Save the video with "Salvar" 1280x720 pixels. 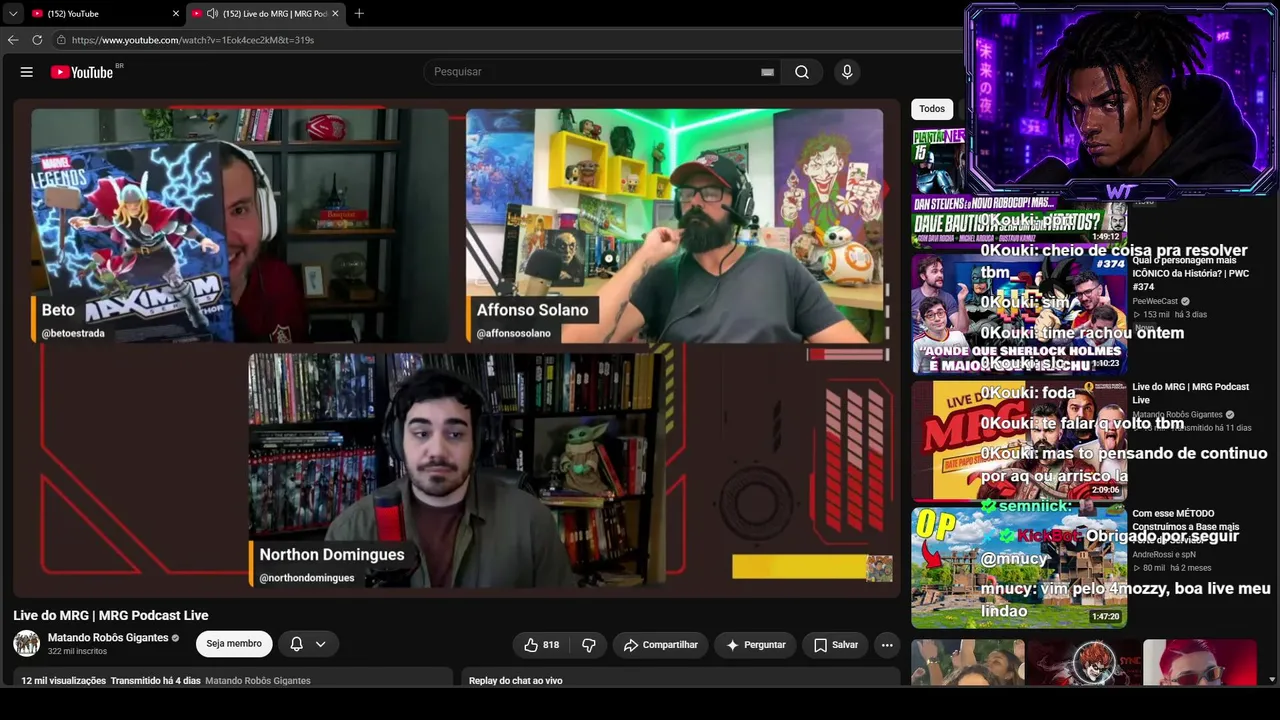coord(835,645)
